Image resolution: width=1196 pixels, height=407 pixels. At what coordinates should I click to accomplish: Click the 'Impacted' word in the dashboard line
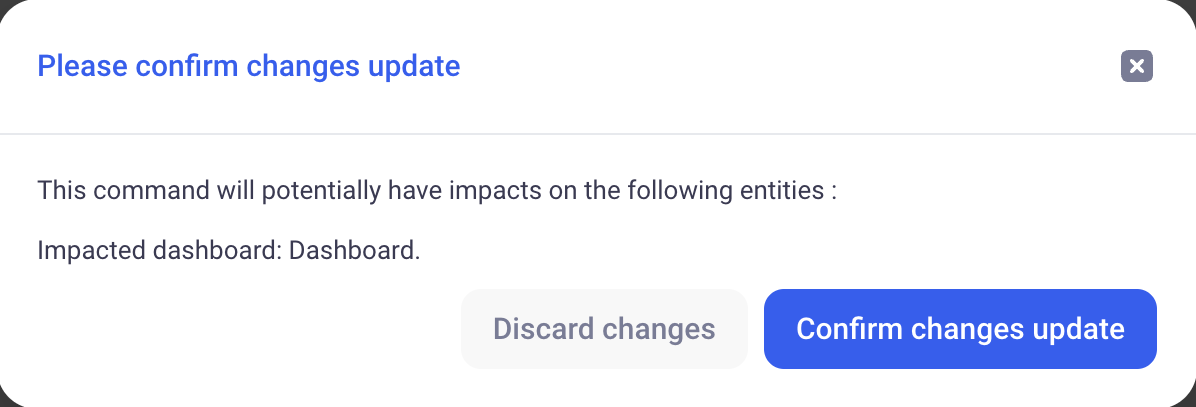coord(84,250)
